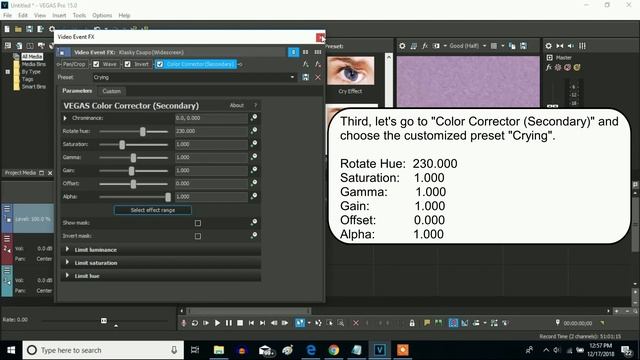640x360 pixels.
Task: Open the preview Project Video Properties gear
Action: [402, 46]
